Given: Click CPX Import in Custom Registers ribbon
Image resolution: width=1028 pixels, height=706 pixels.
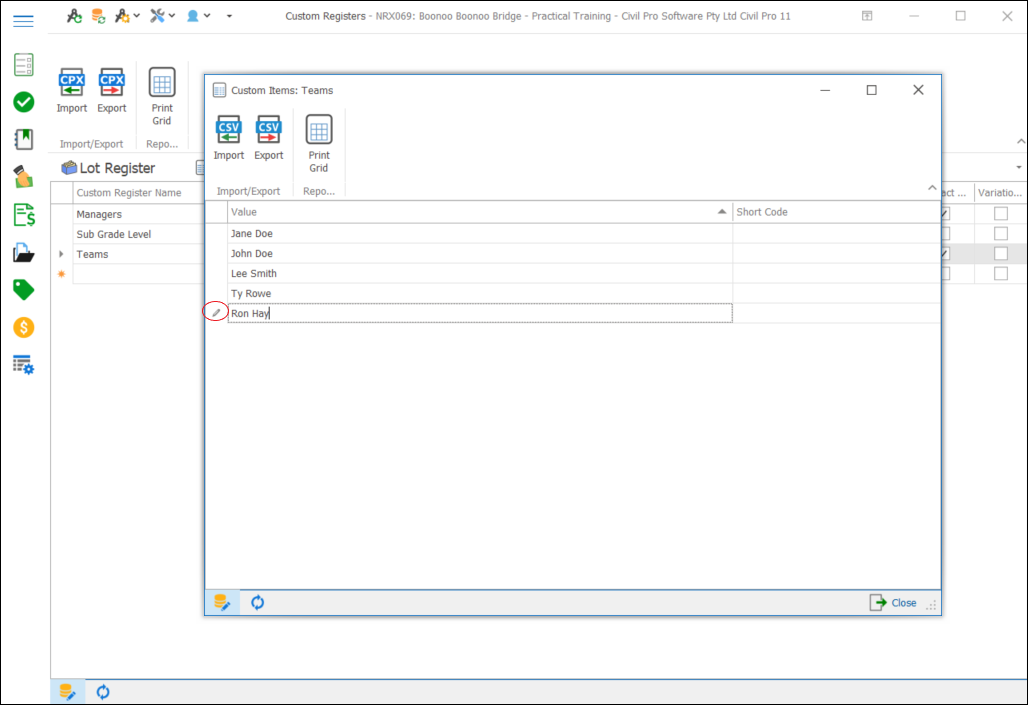Looking at the screenshot, I should pos(71,90).
